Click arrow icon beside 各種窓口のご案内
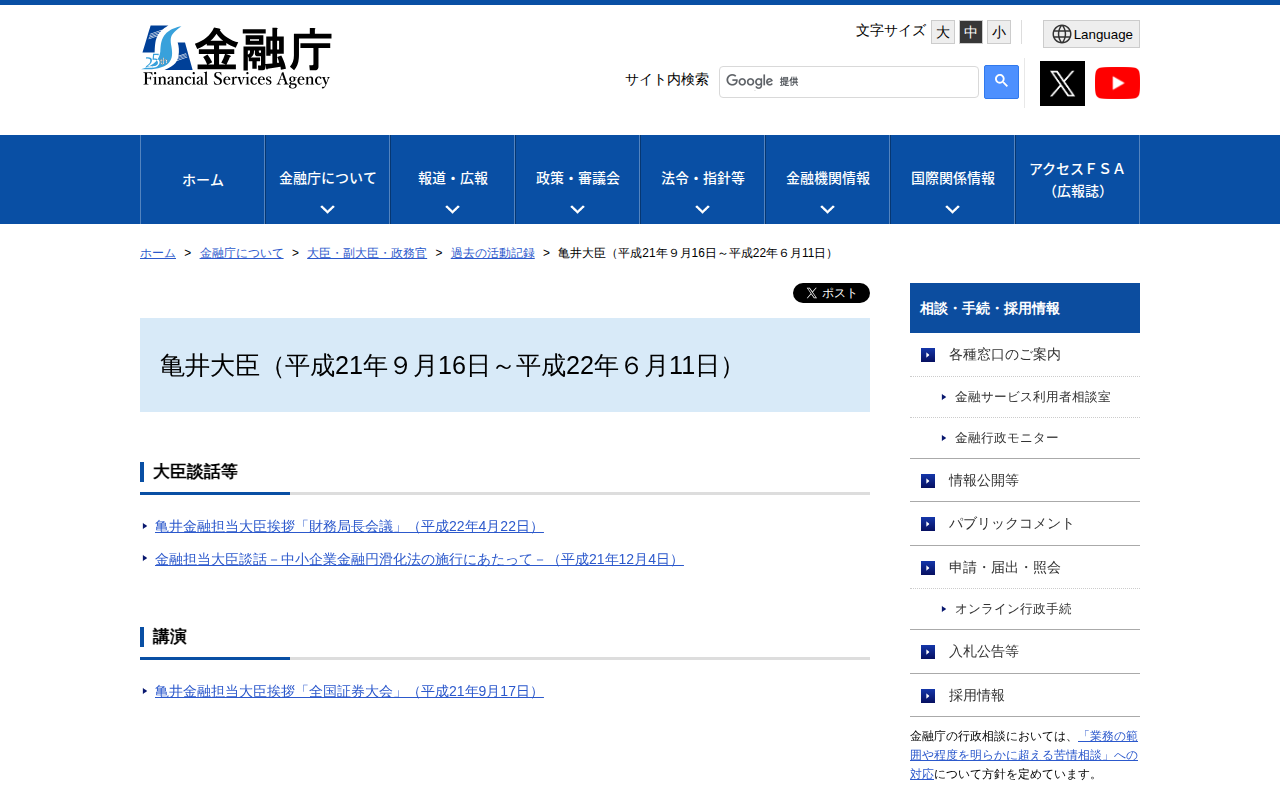 click(928, 355)
